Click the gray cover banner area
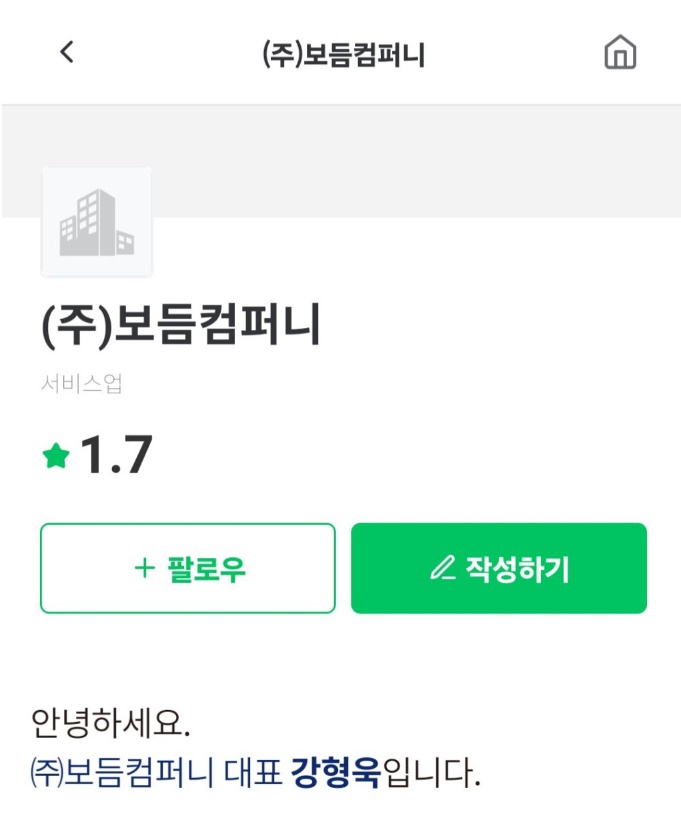This screenshot has height=819, width=681. pyautogui.click(x=400, y=160)
